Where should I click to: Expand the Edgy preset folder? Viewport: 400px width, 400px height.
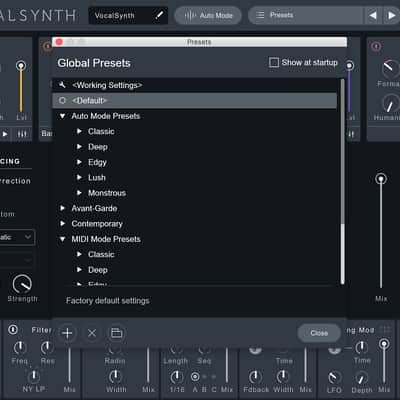pos(79,162)
